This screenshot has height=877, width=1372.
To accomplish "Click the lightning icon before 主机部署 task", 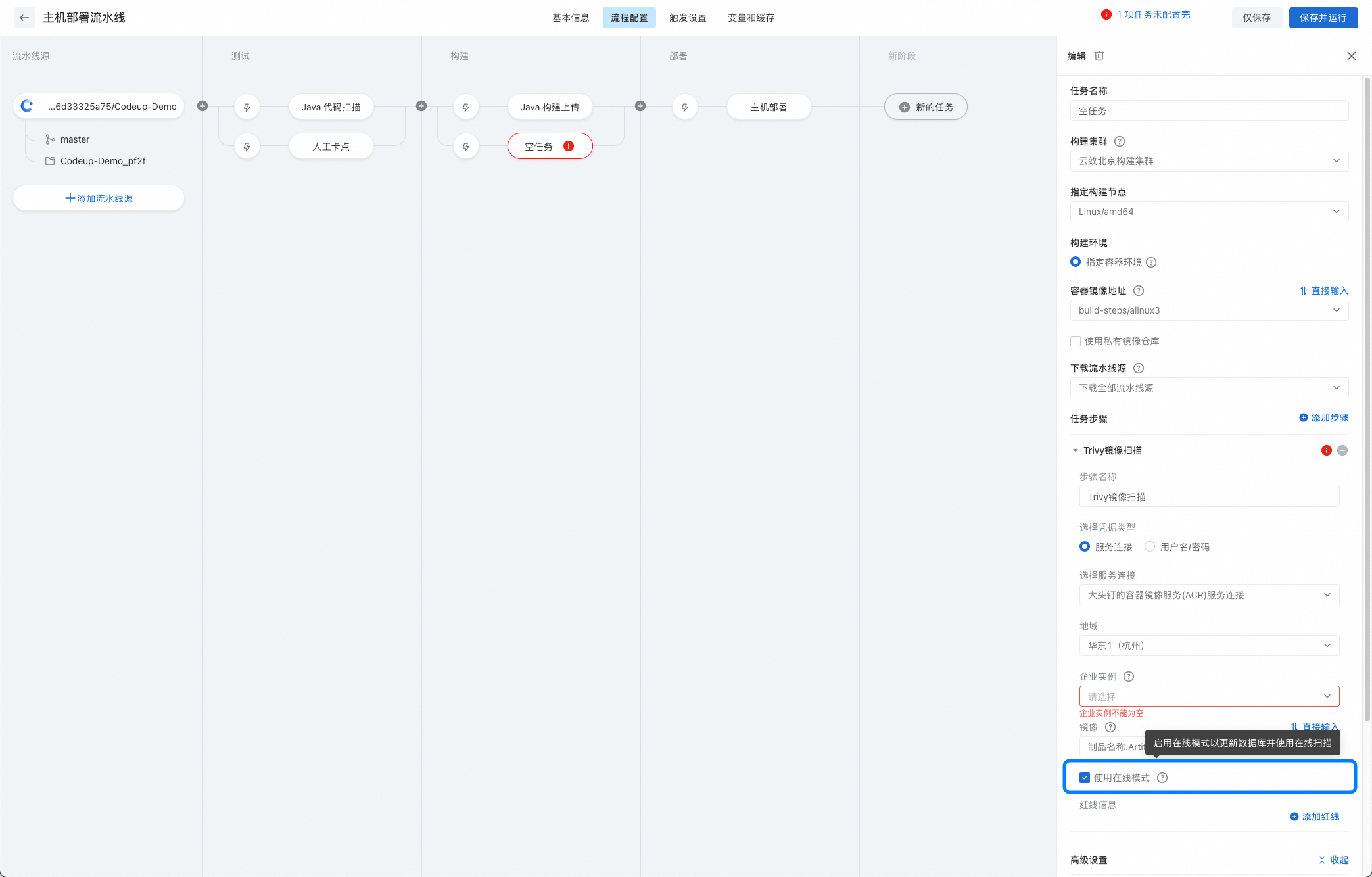I will (685, 107).
